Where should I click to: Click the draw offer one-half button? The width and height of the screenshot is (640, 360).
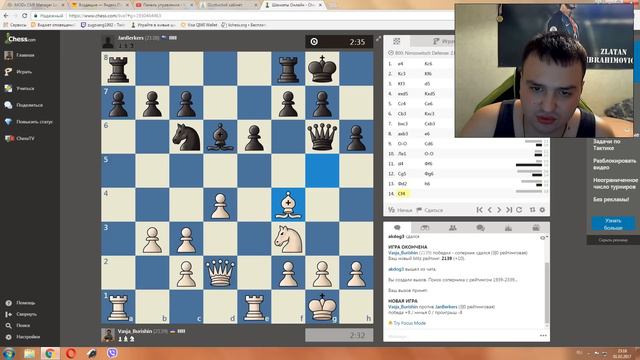[400, 210]
